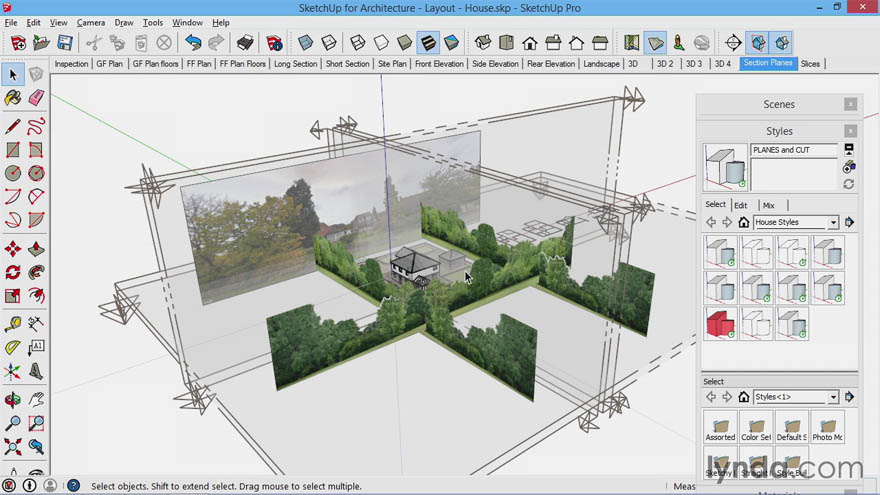This screenshot has width=880, height=495.
Task: Save the model with floppy icon
Action: [65, 43]
